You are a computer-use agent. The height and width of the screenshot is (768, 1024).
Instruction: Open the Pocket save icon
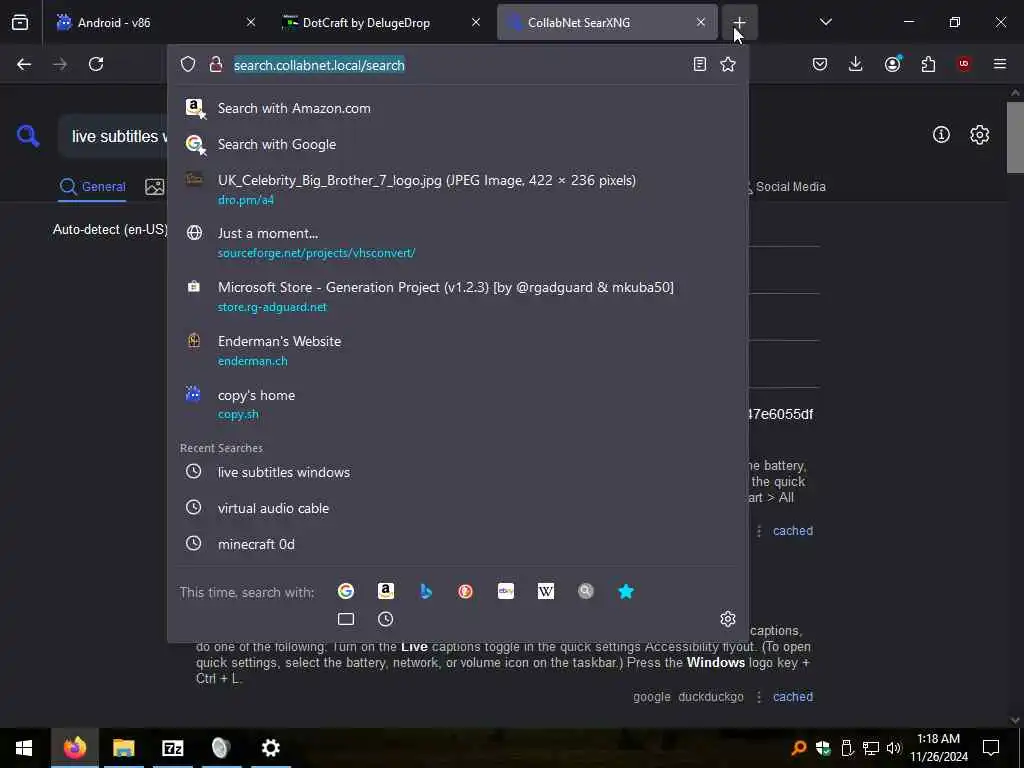click(820, 64)
